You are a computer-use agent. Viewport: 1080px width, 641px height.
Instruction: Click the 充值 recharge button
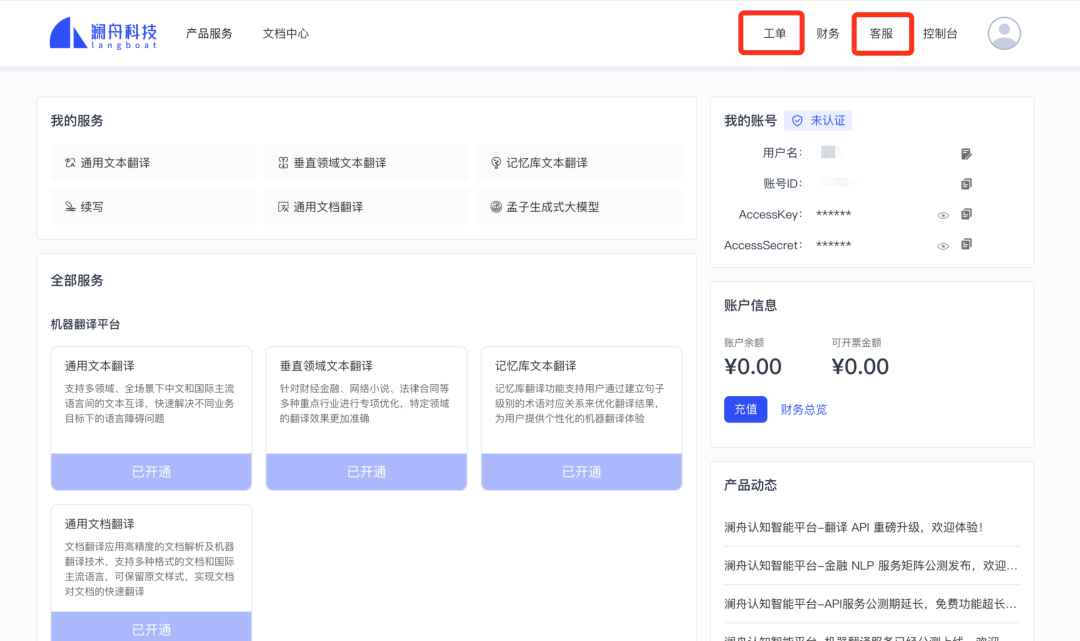pos(745,409)
